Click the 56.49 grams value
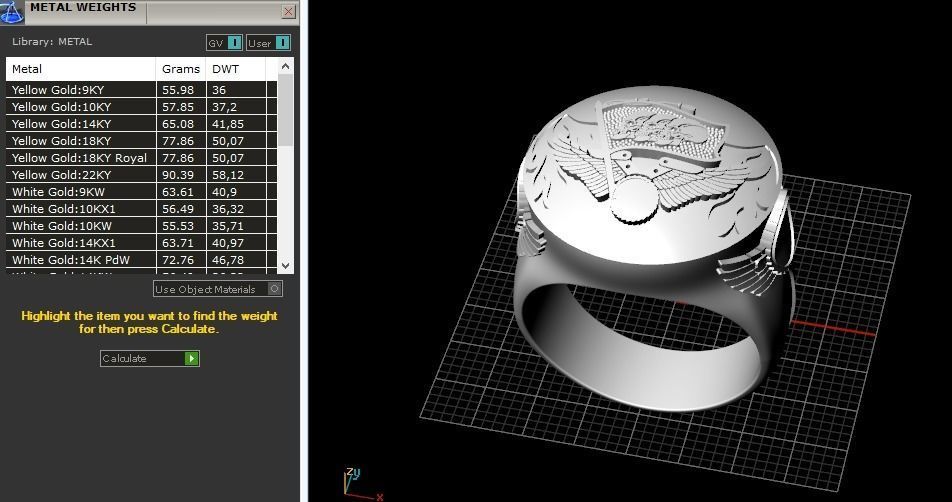The width and height of the screenshot is (952, 502). [x=178, y=209]
